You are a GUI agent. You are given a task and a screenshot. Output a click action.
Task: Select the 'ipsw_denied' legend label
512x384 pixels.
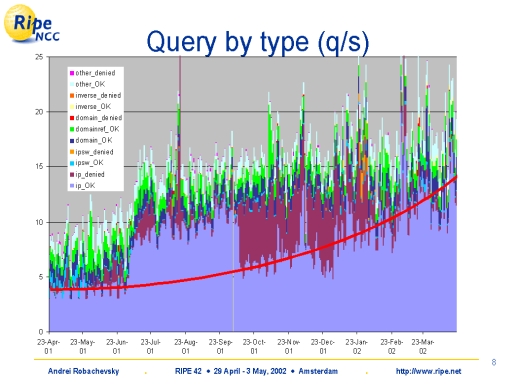[94, 152]
